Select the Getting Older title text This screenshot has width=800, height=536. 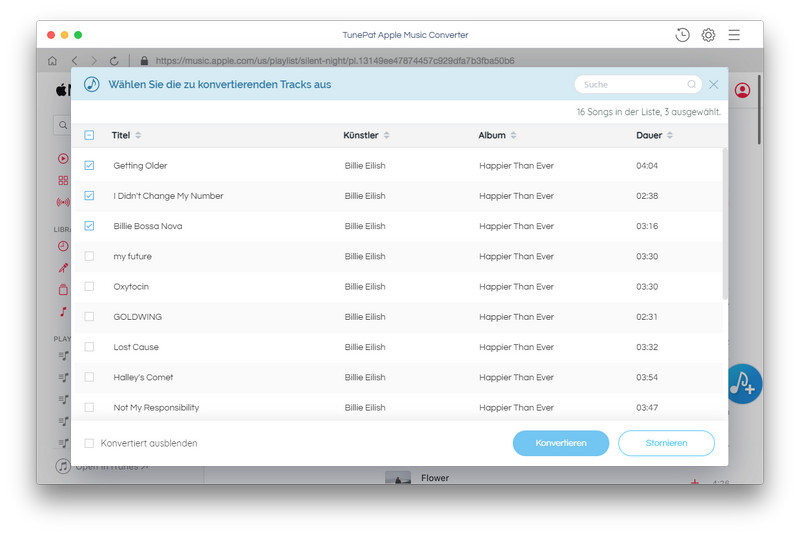point(140,166)
